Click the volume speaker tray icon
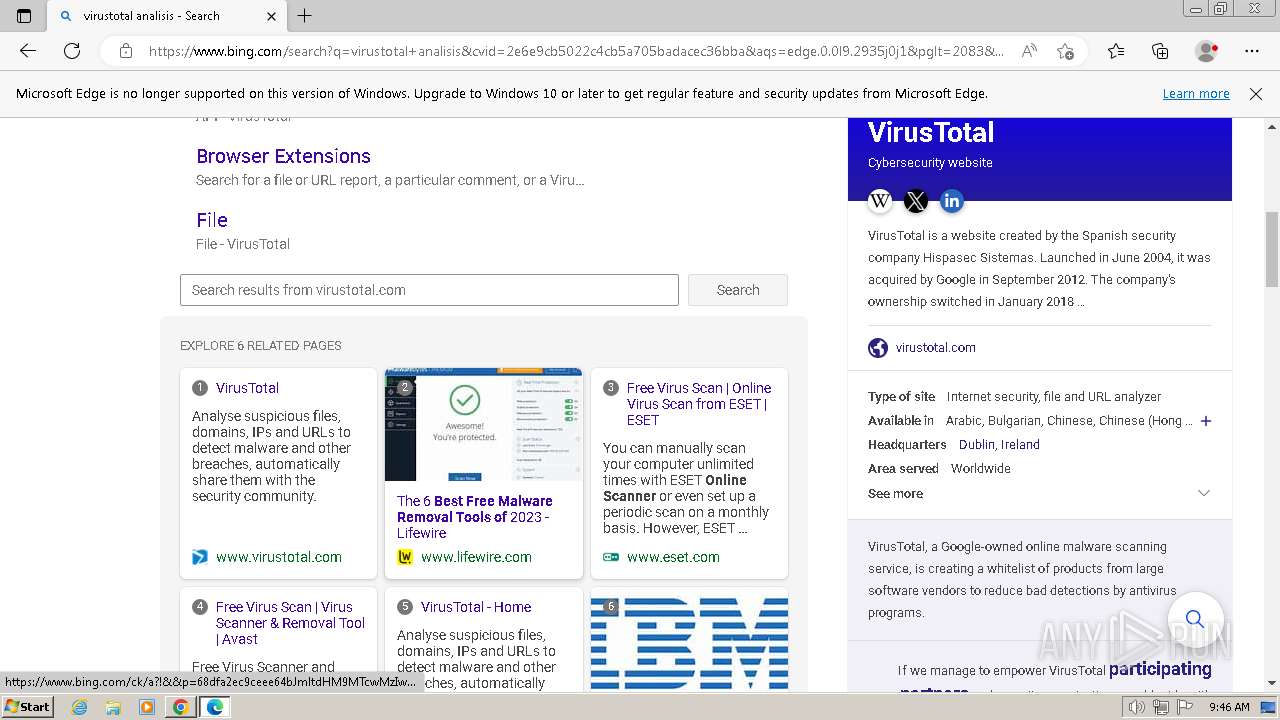1280x720 pixels. tap(1137, 707)
